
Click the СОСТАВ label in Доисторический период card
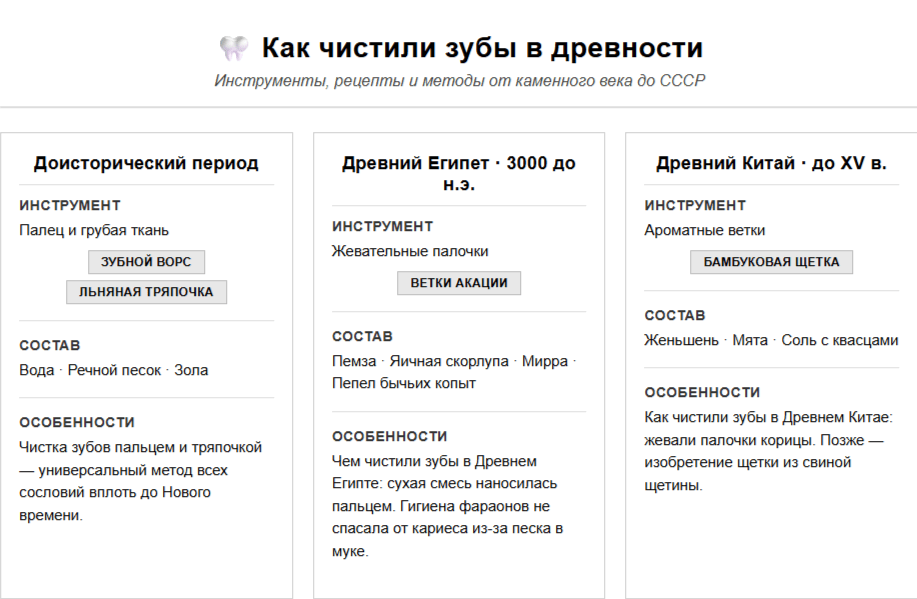50,345
